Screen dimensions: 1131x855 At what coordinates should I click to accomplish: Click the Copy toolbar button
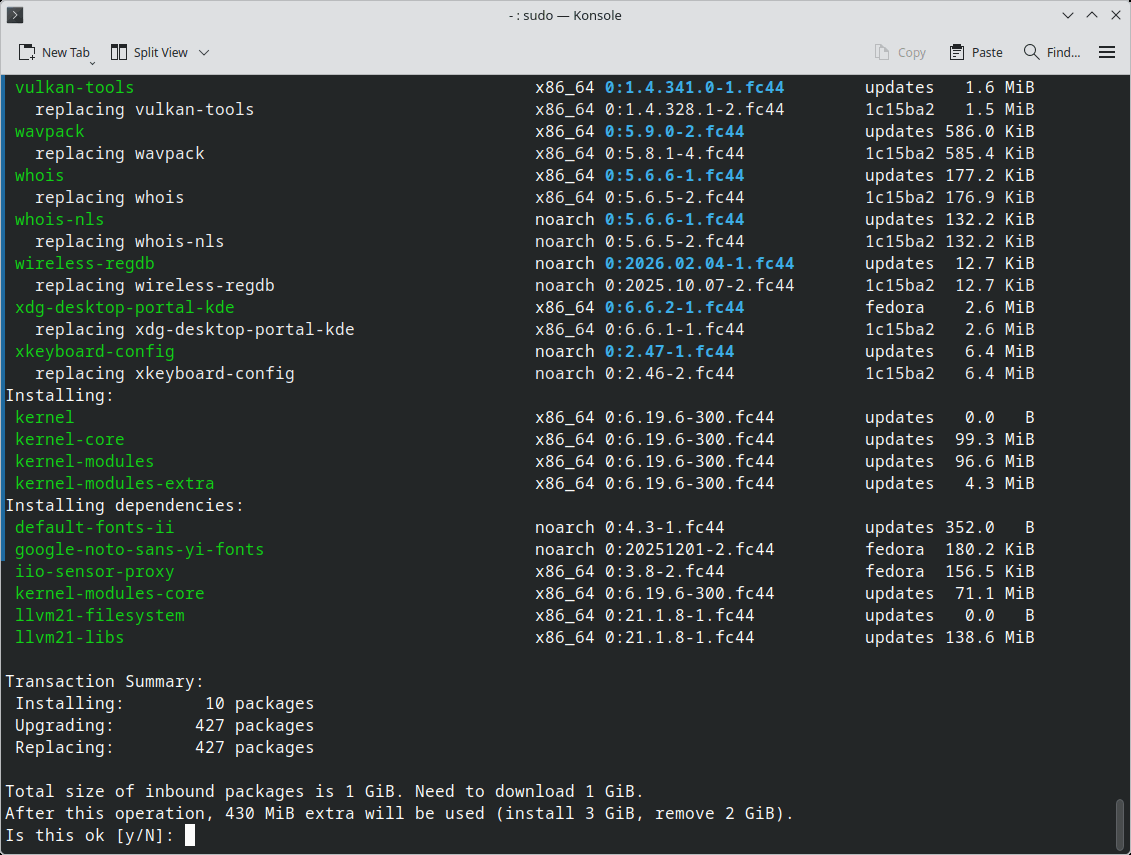pos(900,52)
